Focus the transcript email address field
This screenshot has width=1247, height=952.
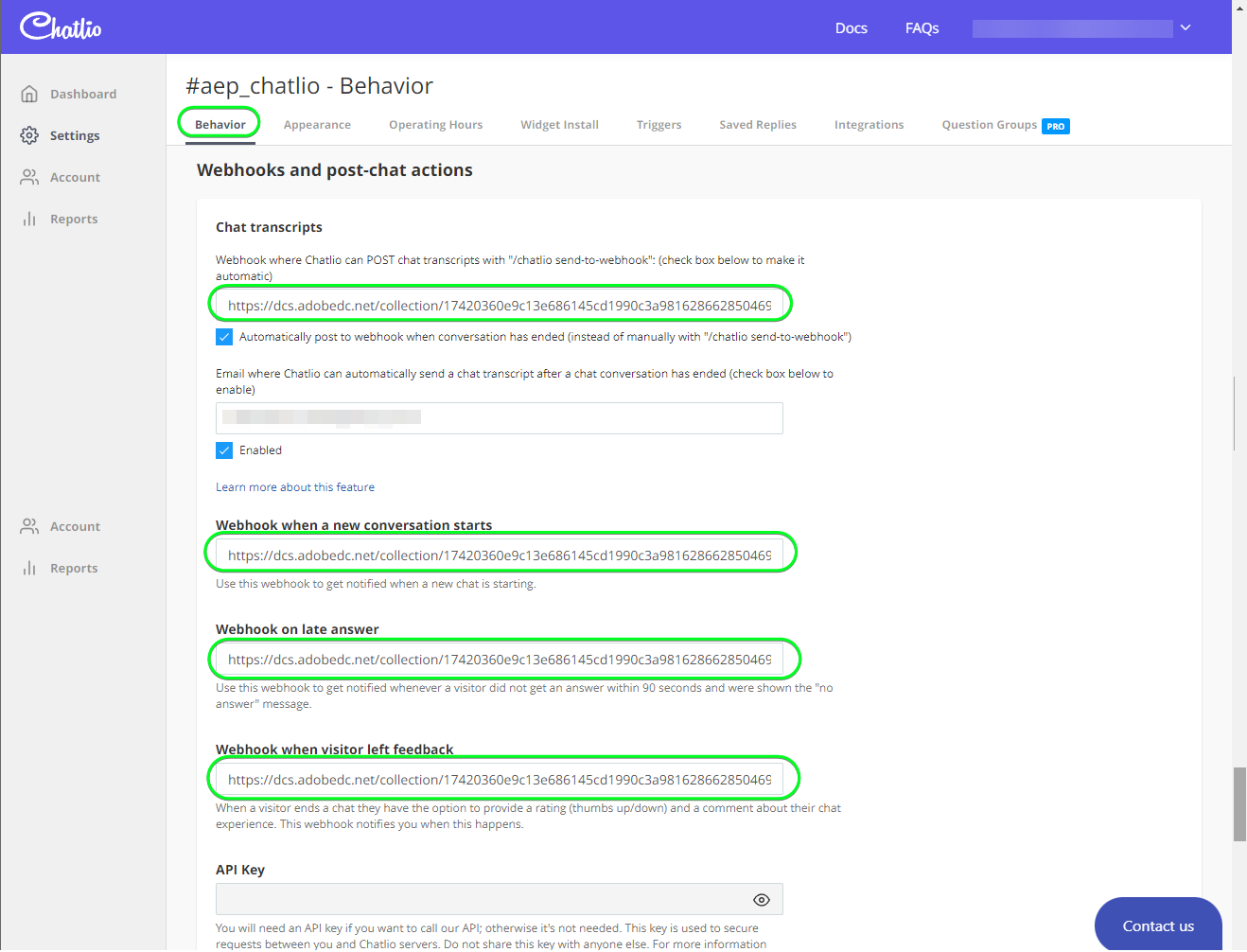click(x=500, y=418)
